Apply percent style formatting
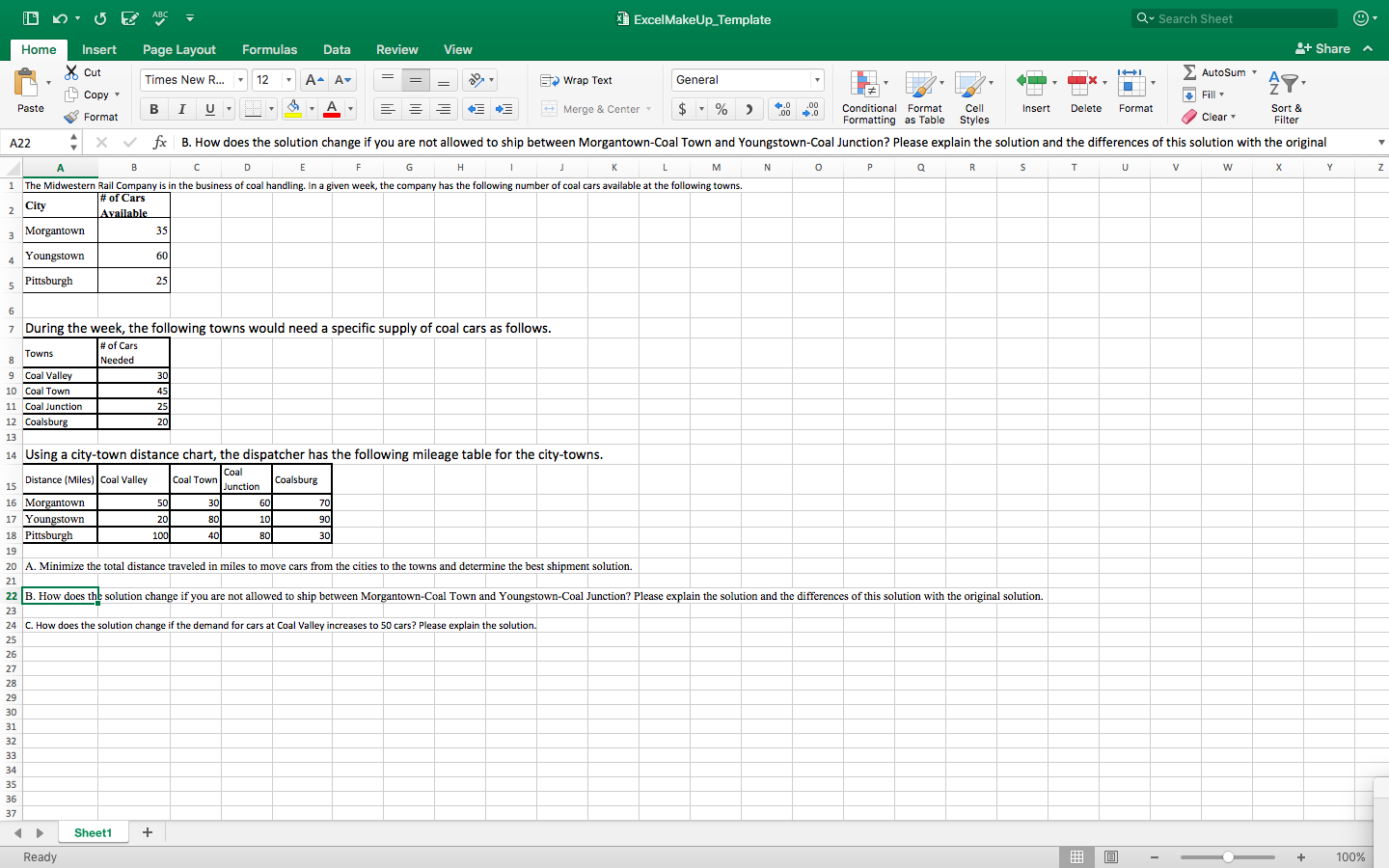This screenshot has width=1389, height=868. (x=721, y=109)
